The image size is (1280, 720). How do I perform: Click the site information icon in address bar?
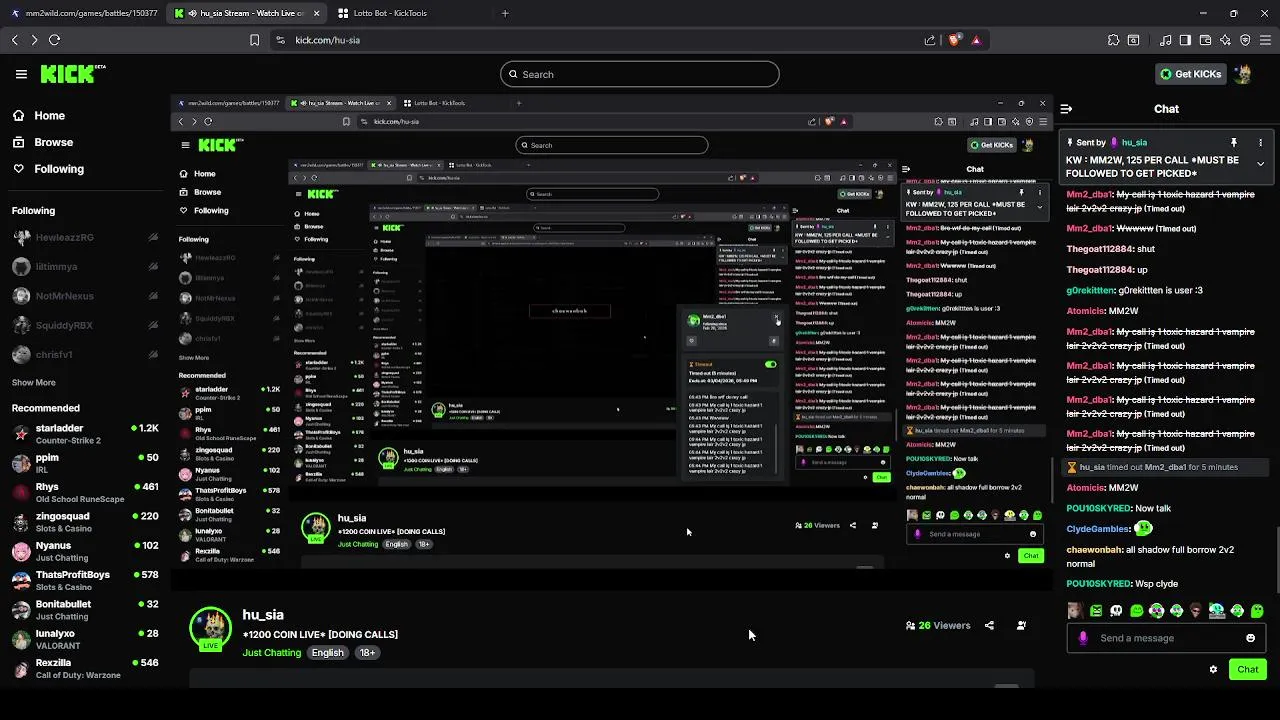(280, 40)
